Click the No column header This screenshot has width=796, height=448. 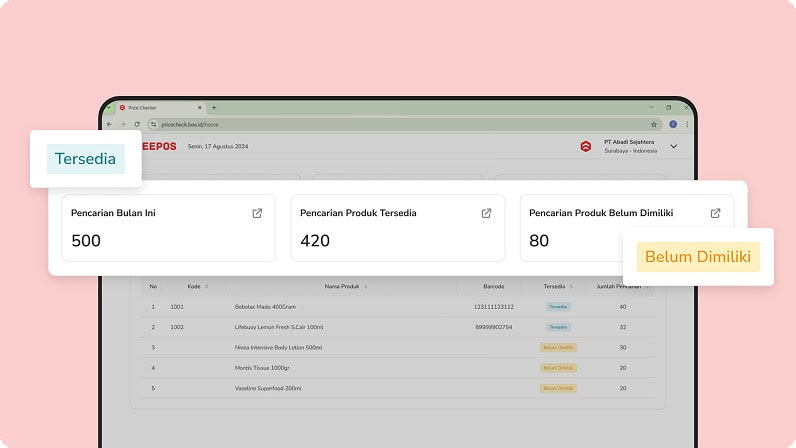(x=153, y=286)
